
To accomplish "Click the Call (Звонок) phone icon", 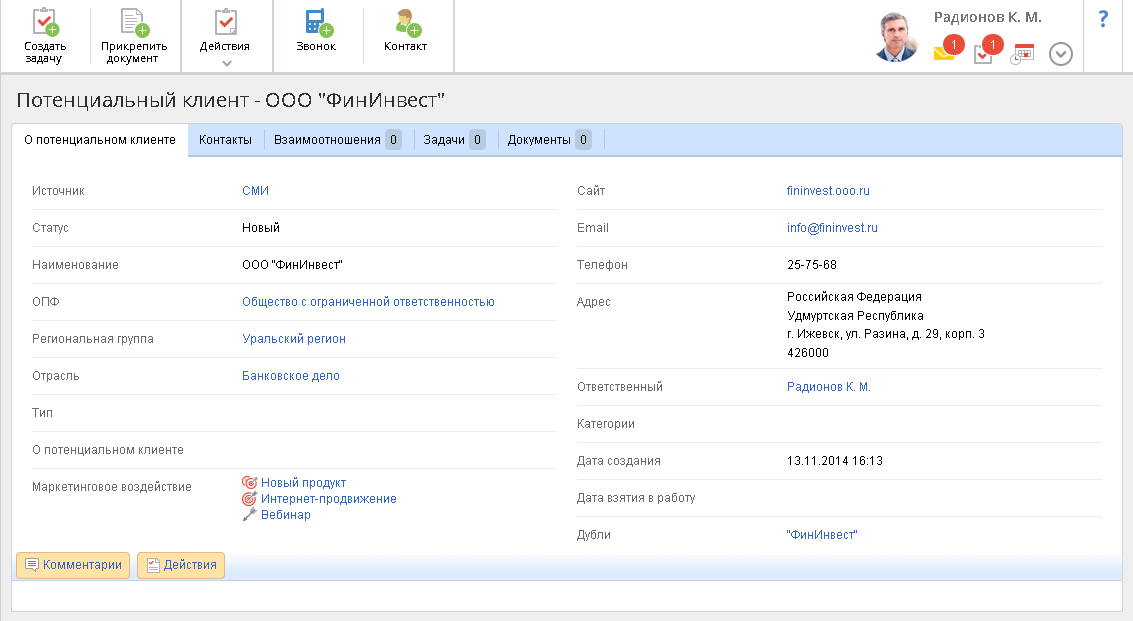I will (x=317, y=22).
